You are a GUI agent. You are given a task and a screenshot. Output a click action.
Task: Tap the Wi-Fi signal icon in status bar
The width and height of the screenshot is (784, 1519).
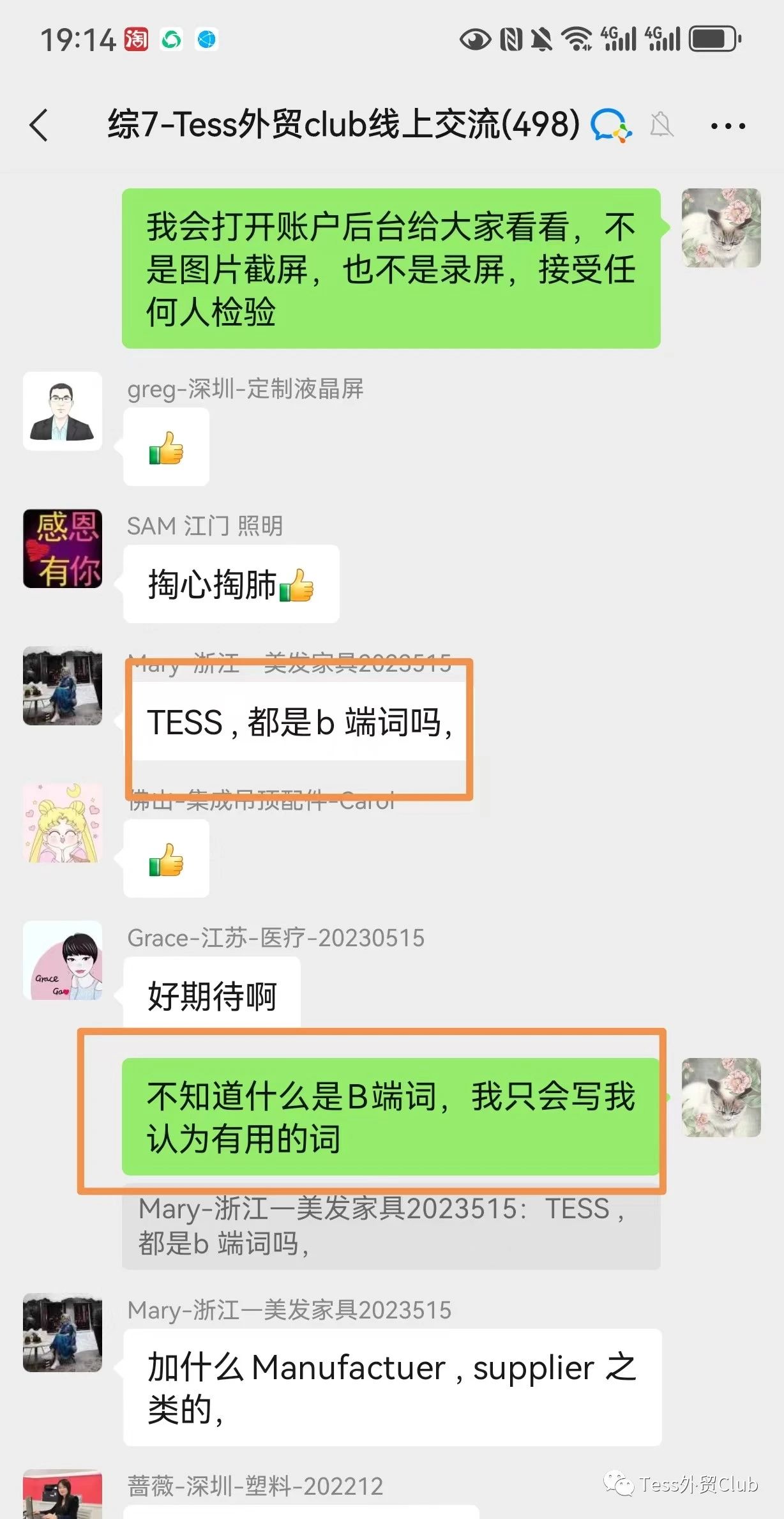577,39
